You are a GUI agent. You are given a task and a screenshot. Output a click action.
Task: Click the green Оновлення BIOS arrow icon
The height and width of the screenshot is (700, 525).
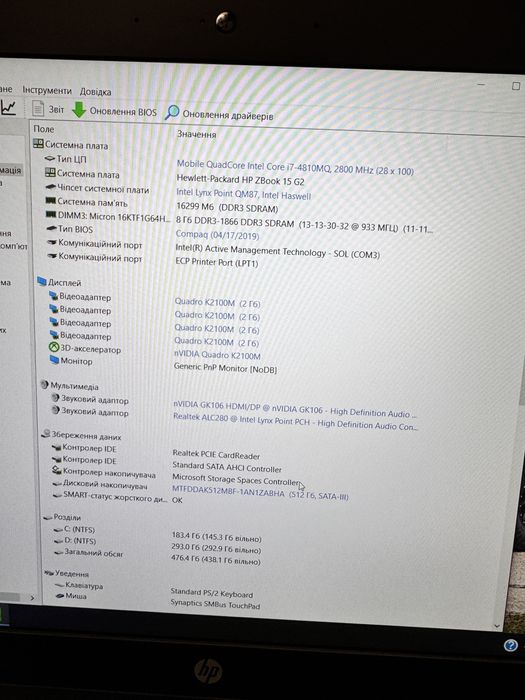tap(79, 109)
